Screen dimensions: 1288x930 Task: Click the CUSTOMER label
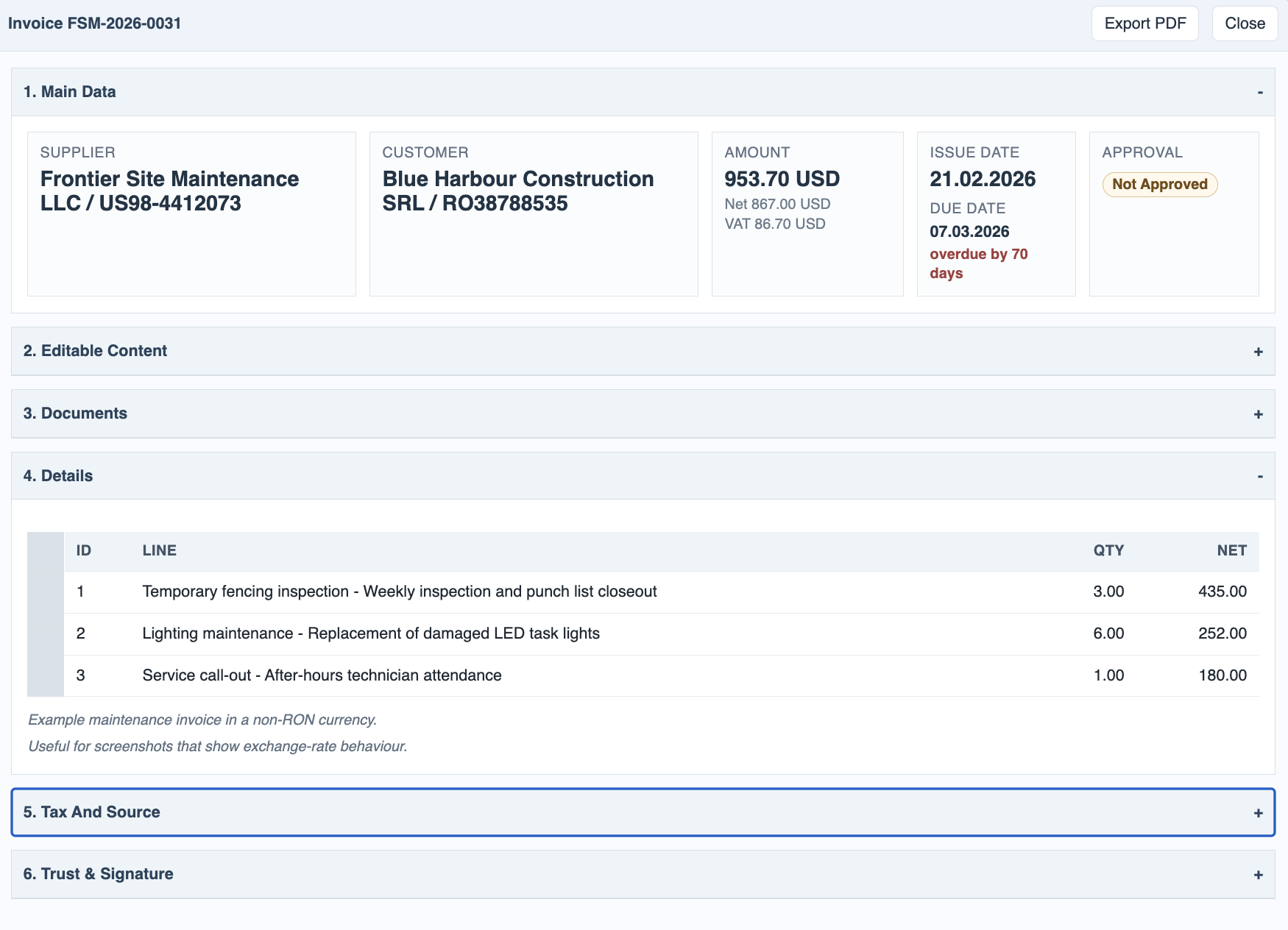click(x=425, y=152)
